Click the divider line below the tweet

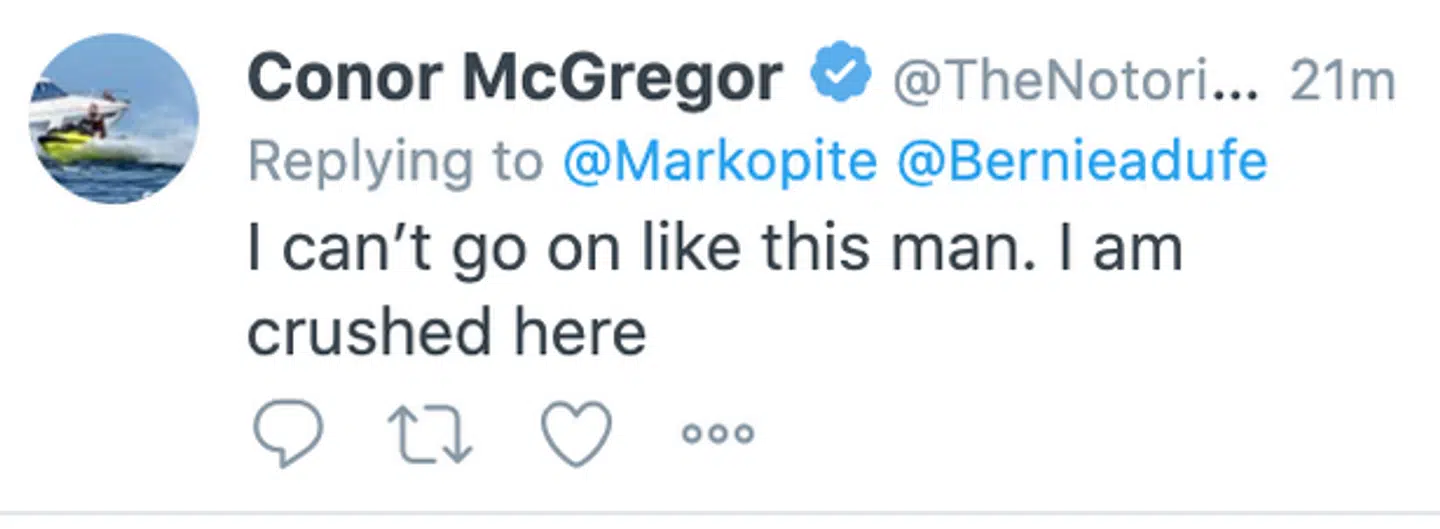coord(720,515)
